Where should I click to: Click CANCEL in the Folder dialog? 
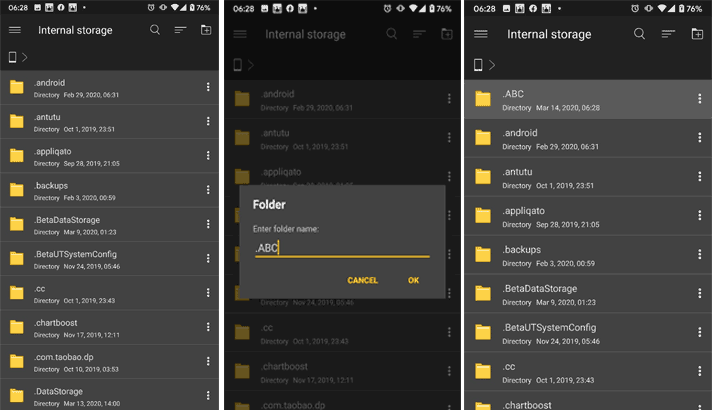click(362, 280)
